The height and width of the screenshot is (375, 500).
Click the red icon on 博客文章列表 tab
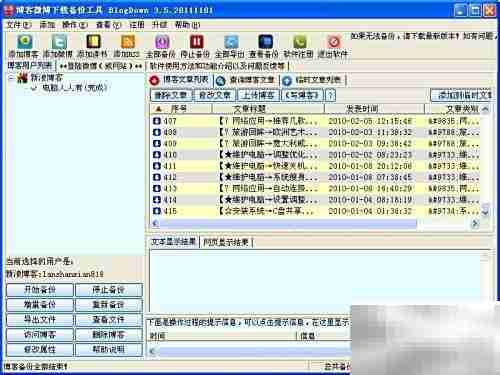point(154,80)
